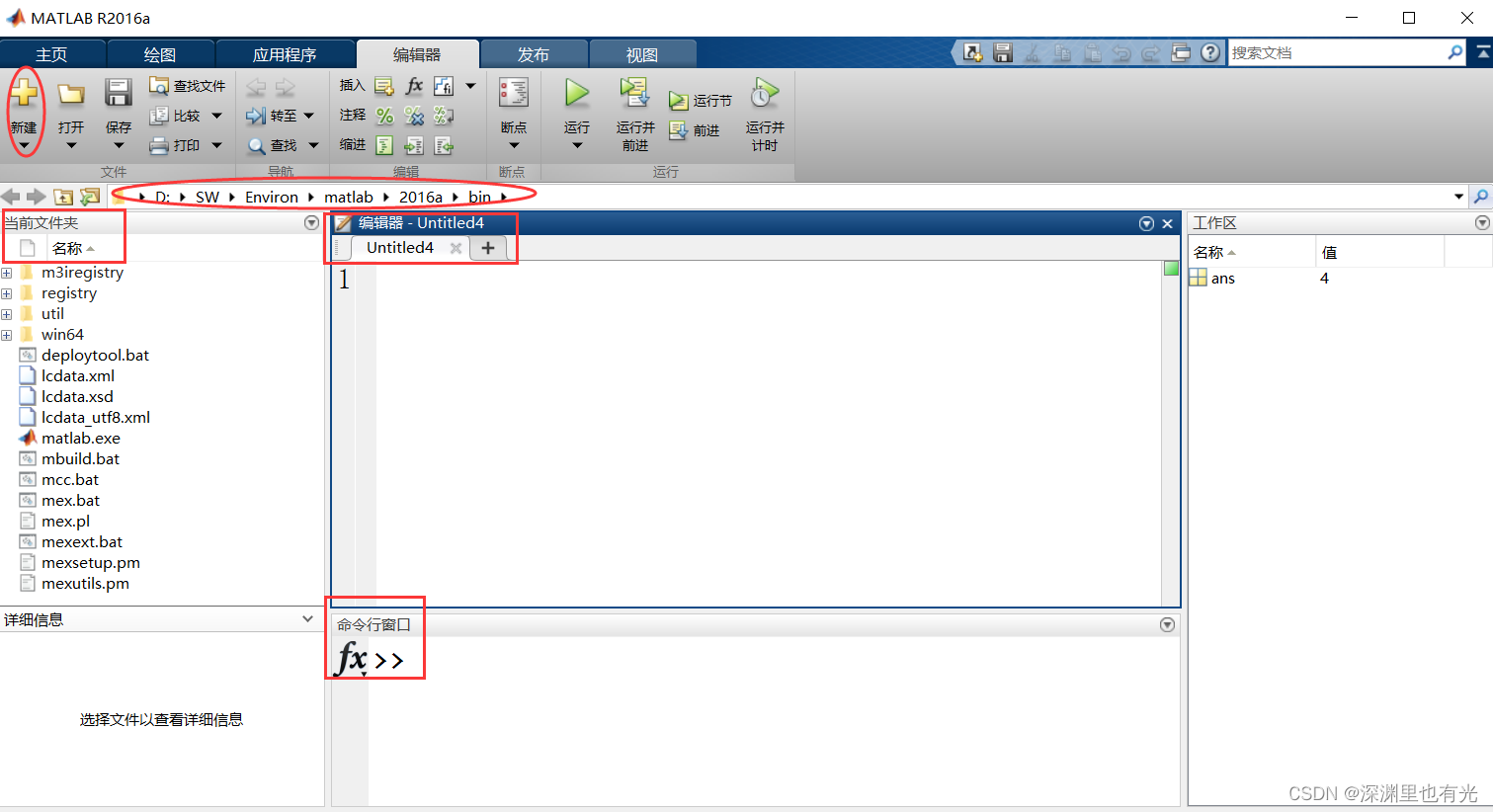Click the smart indent icon
Viewport: 1493px width, 812px height.
pyautogui.click(x=384, y=146)
